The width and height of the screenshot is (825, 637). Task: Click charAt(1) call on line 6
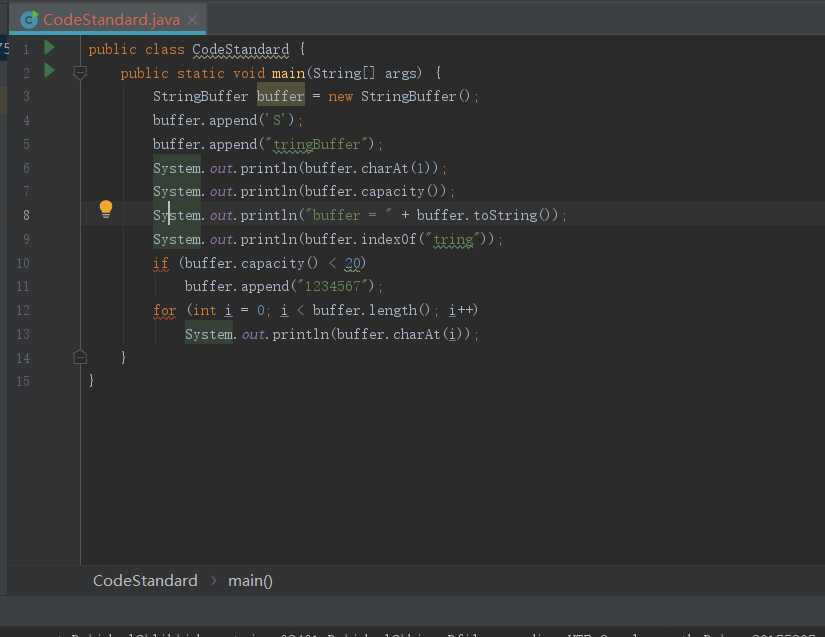[x=399, y=168]
